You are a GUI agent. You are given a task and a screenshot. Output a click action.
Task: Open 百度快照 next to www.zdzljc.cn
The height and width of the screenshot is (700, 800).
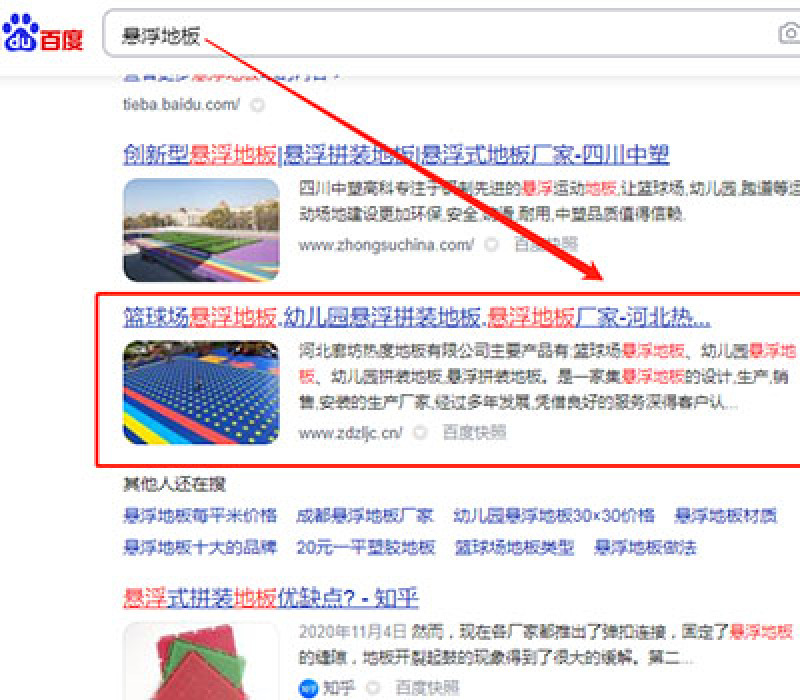point(474,433)
